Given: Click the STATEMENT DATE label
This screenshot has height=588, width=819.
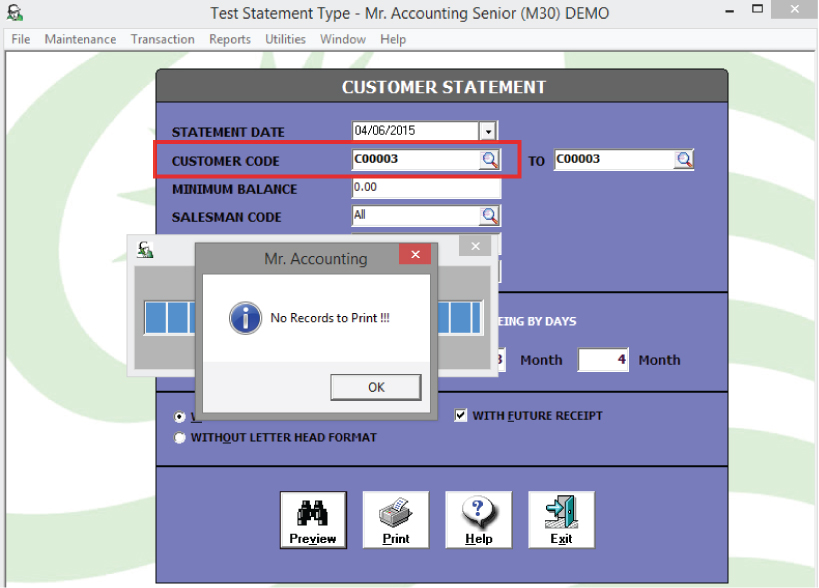Looking at the screenshot, I should [x=228, y=132].
